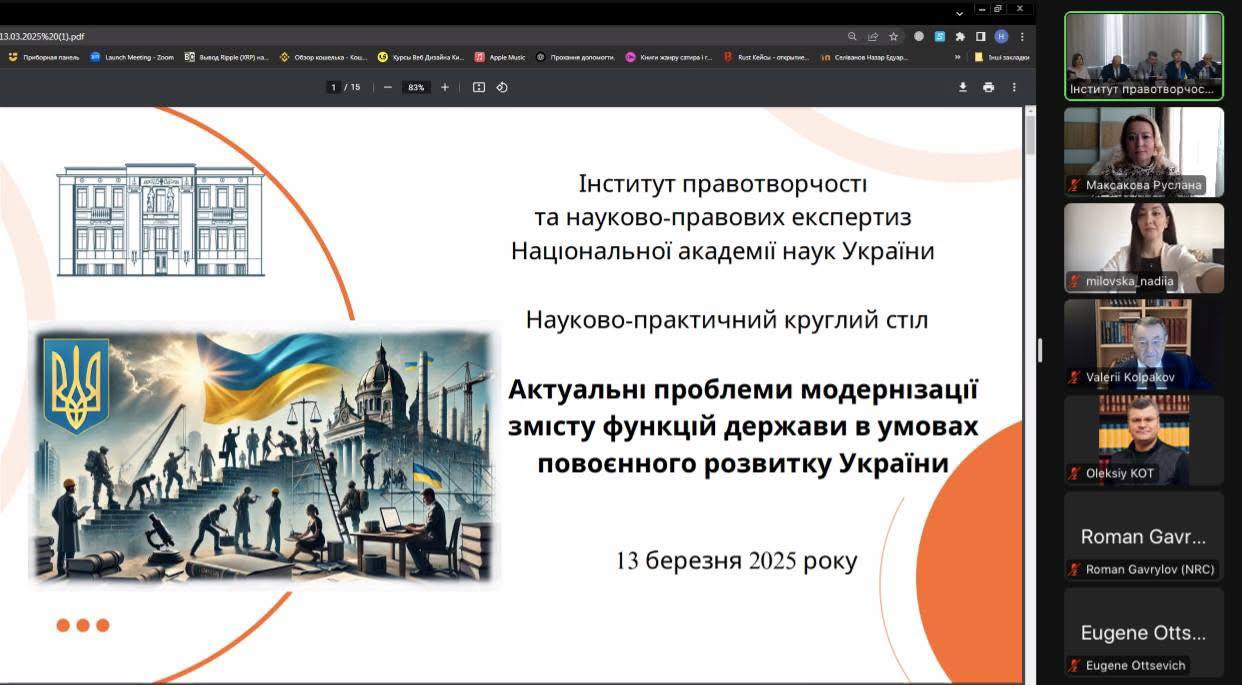This screenshot has width=1242, height=685.
Task: Click the fit to page icon
Action: pyautogui.click(x=479, y=87)
